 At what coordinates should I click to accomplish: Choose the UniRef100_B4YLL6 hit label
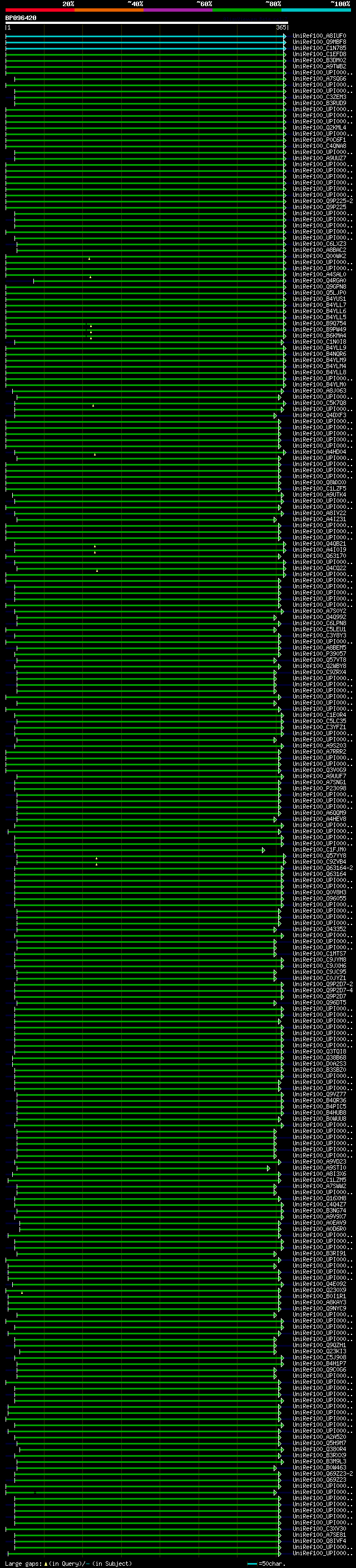pos(319,311)
